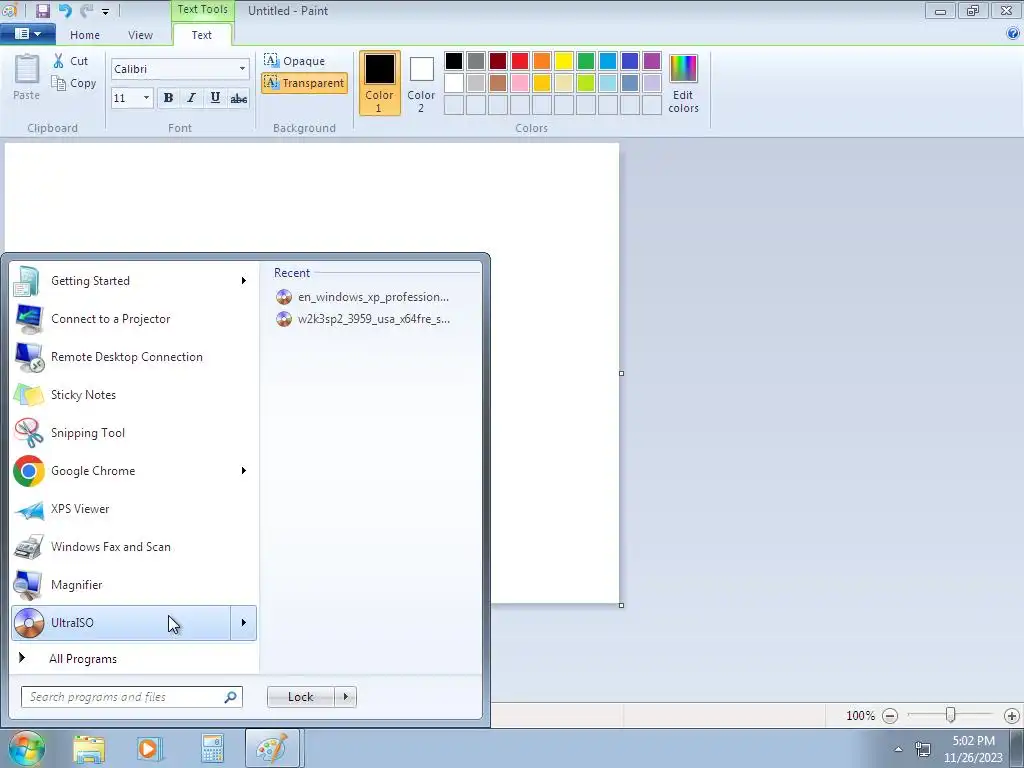
Task: Expand the UltraISO jump list arrow
Action: 244,622
